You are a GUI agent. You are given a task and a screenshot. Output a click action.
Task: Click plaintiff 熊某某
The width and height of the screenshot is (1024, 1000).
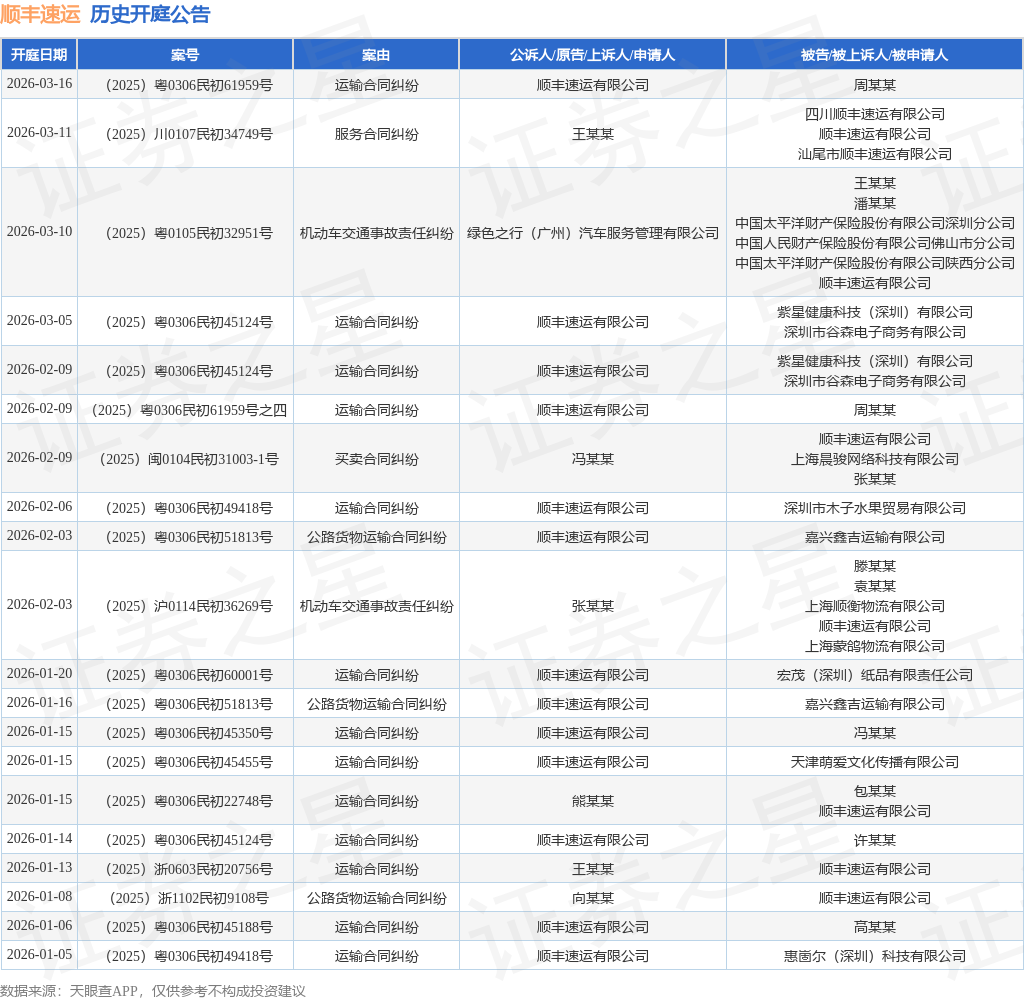point(592,801)
